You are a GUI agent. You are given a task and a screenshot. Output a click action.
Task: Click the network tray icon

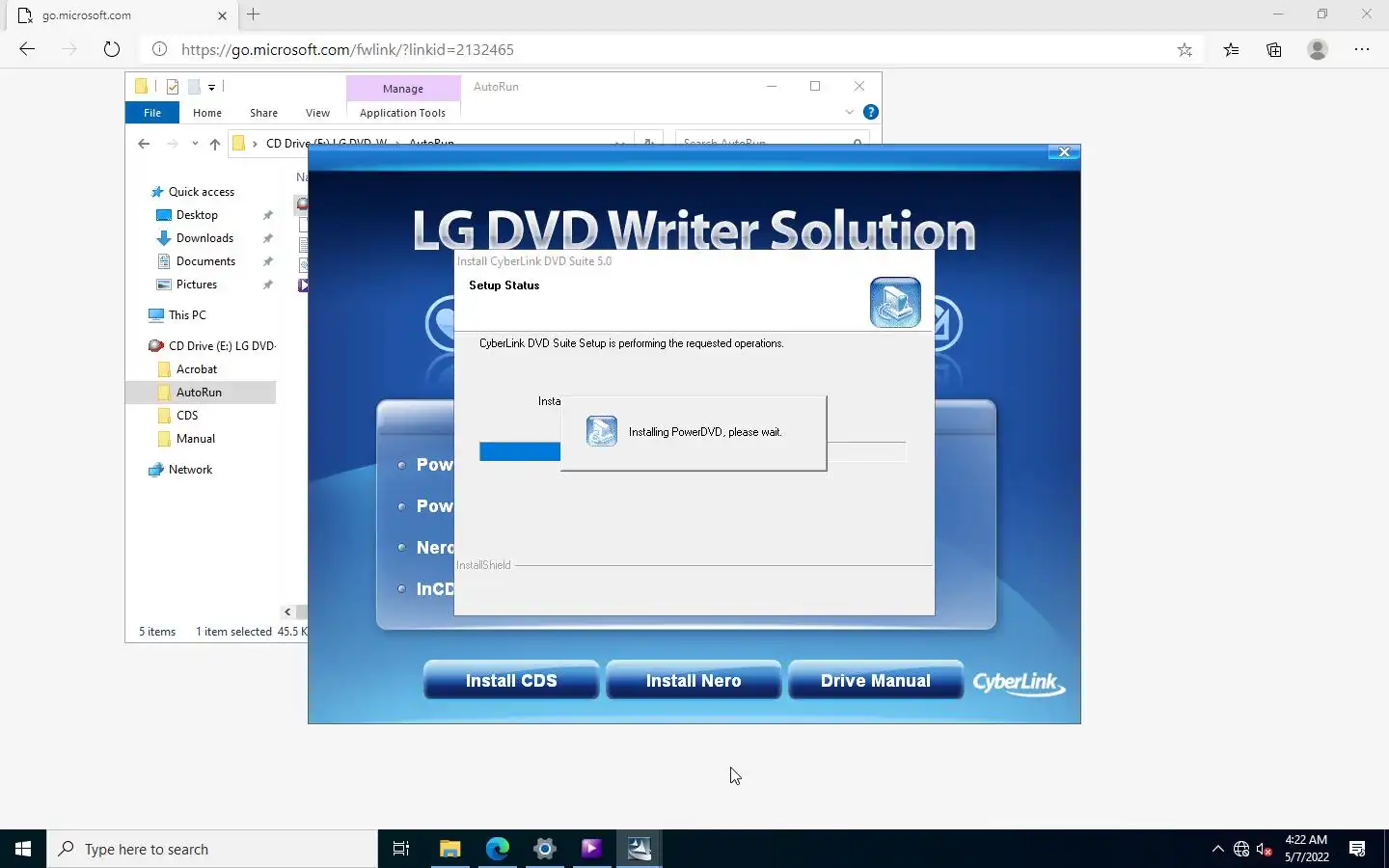click(1241, 849)
